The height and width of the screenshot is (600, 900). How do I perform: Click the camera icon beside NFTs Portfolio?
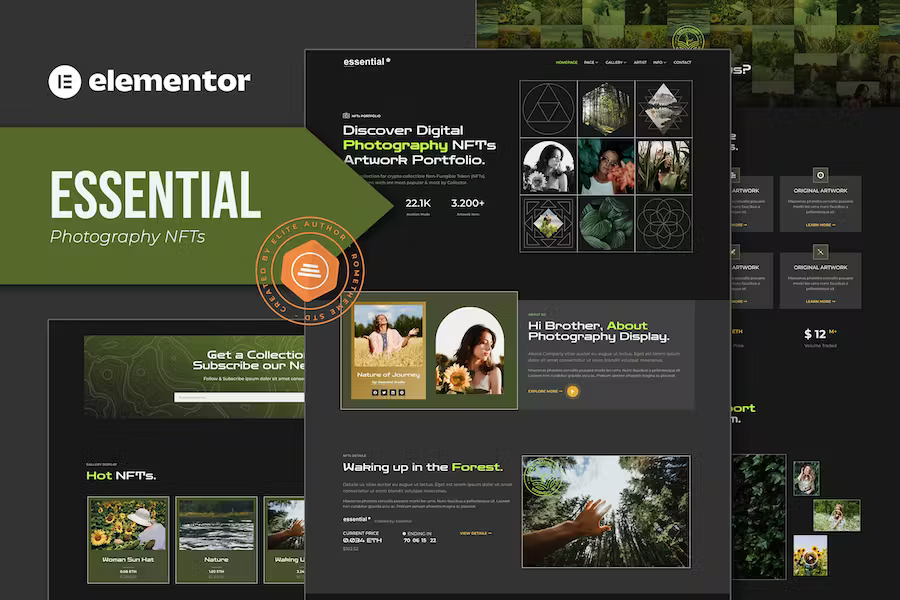pyautogui.click(x=346, y=115)
